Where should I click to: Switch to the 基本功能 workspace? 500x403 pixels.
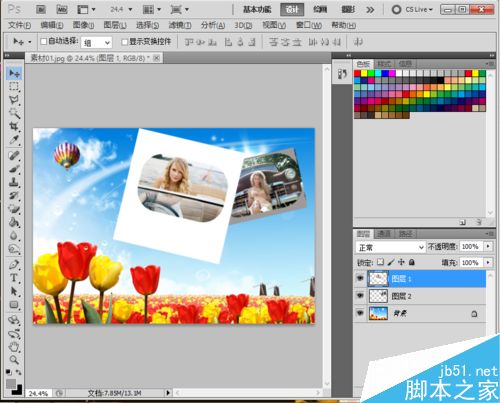(257, 9)
